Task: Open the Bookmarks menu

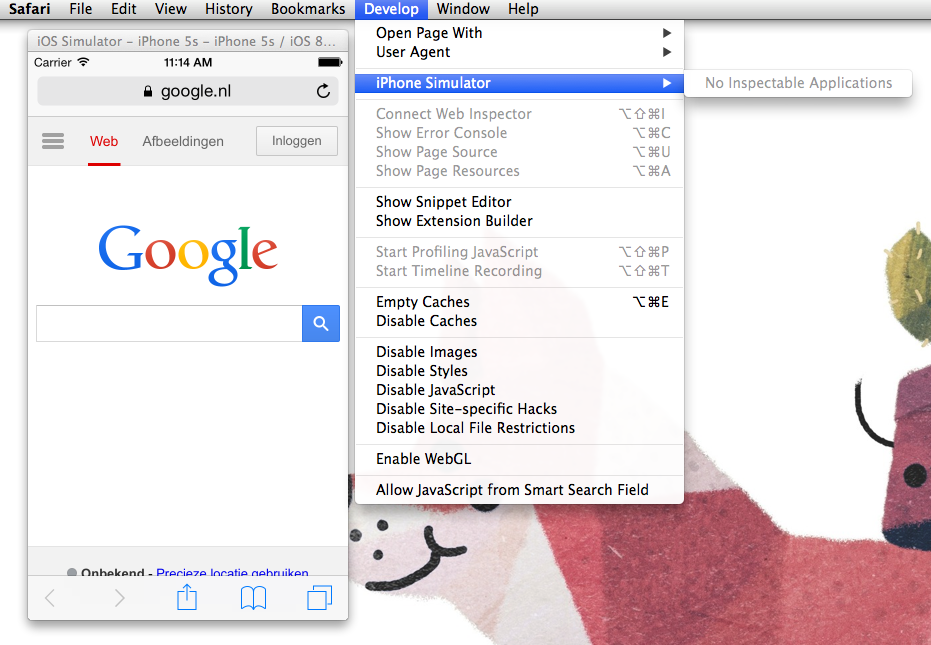Action: 308,9
